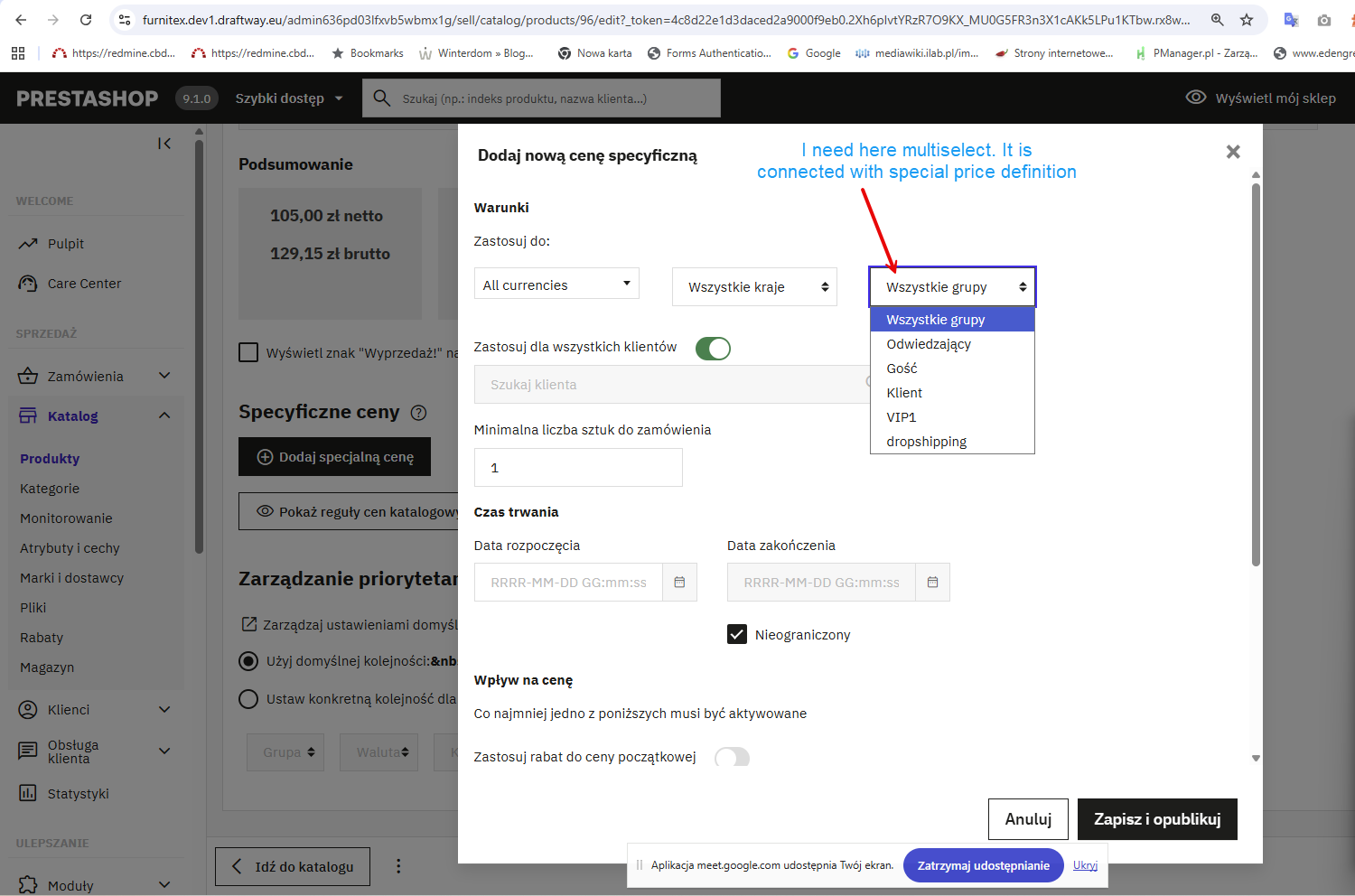Image resolution: width=1355 pixels, height=896 pixels.
Task: Click the Anuluj button
Action: click(1028, 819)
